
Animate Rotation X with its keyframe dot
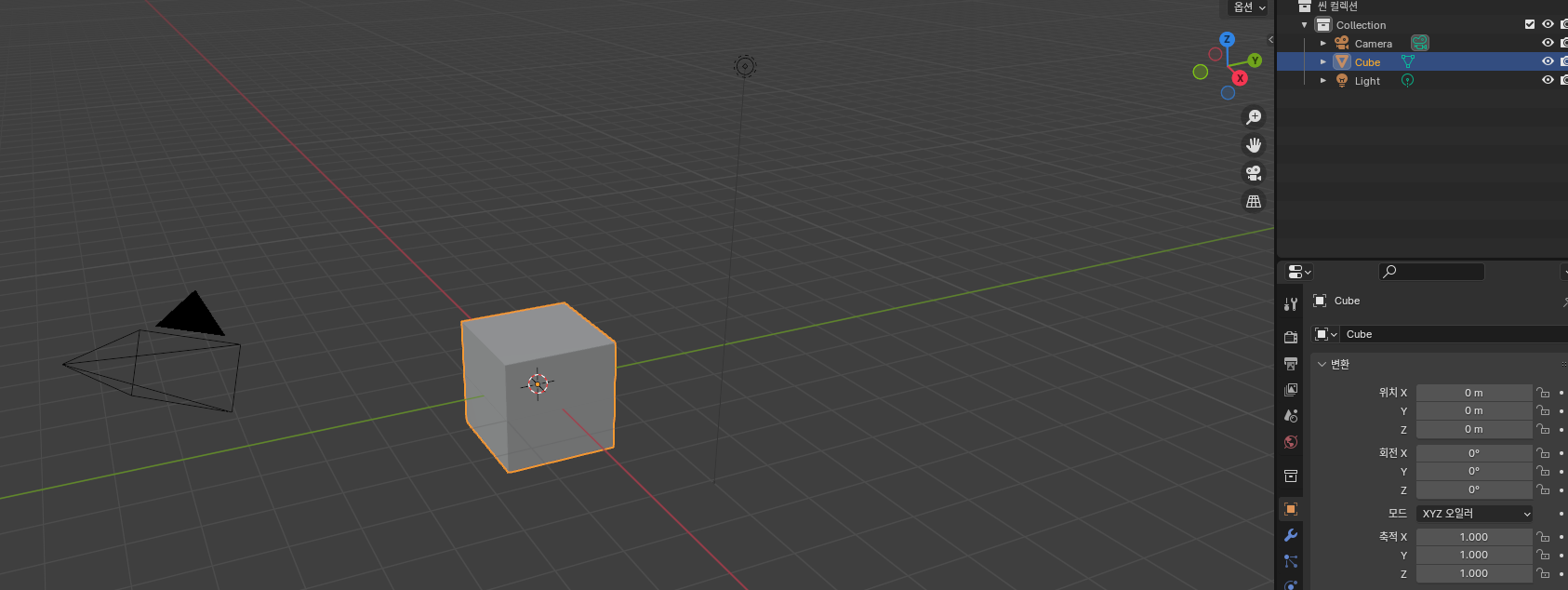(x=1561, y=453)
